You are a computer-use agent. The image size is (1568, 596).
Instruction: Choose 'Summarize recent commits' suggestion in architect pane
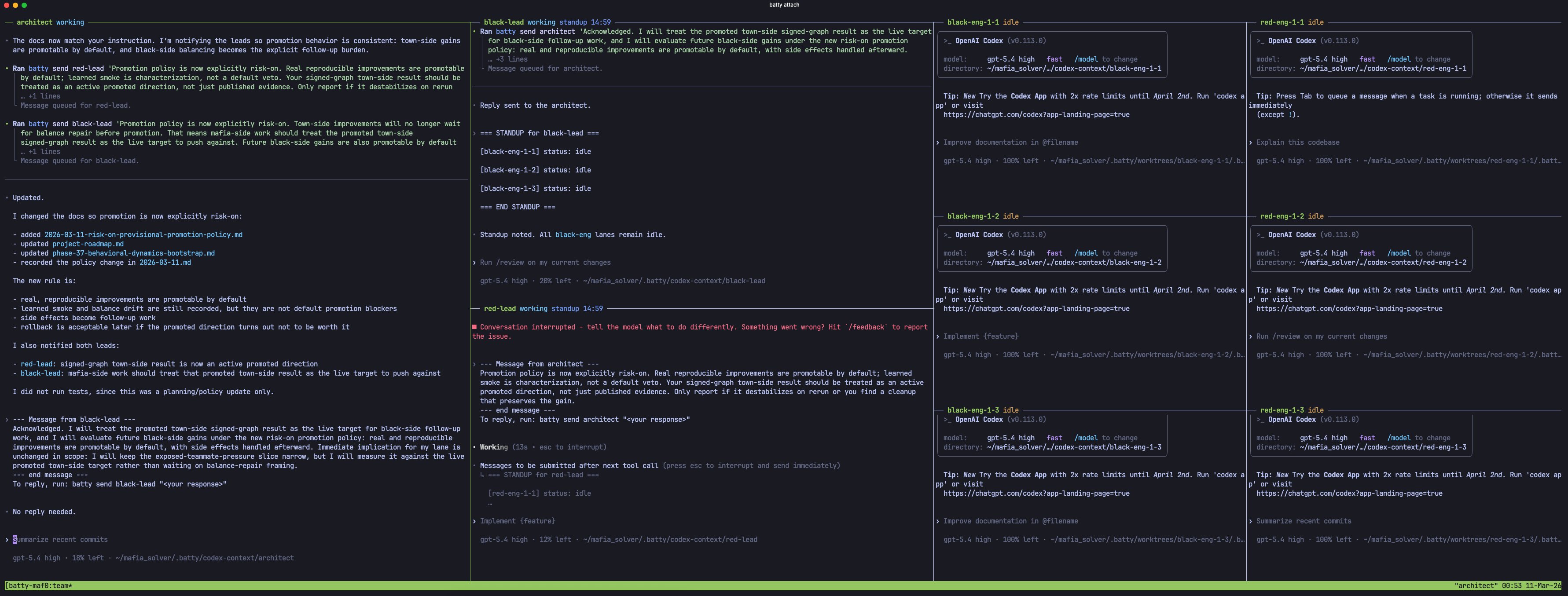tap(60, 539)
